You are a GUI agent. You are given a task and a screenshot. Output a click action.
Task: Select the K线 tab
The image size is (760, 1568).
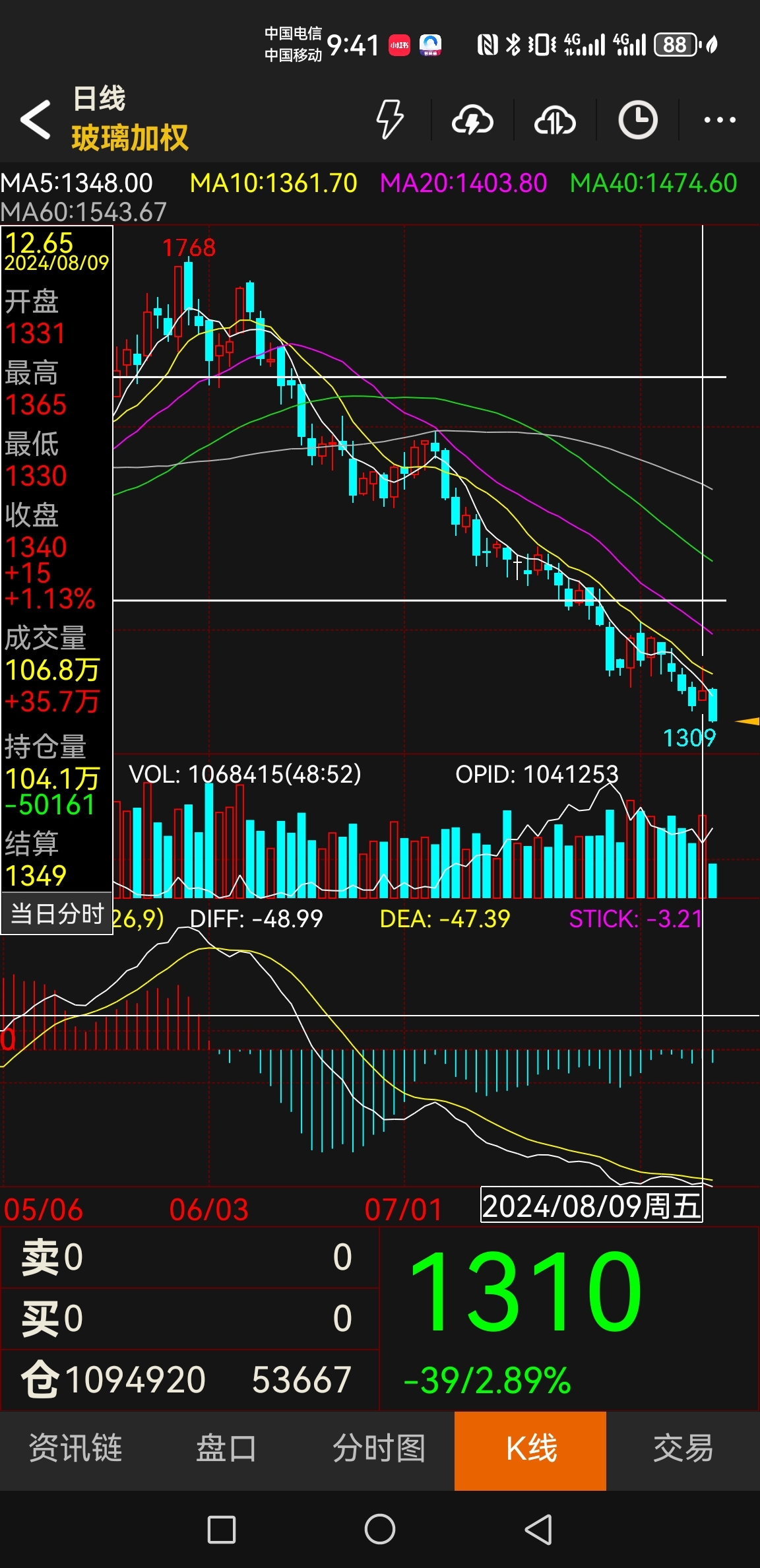coord(530,1451)
